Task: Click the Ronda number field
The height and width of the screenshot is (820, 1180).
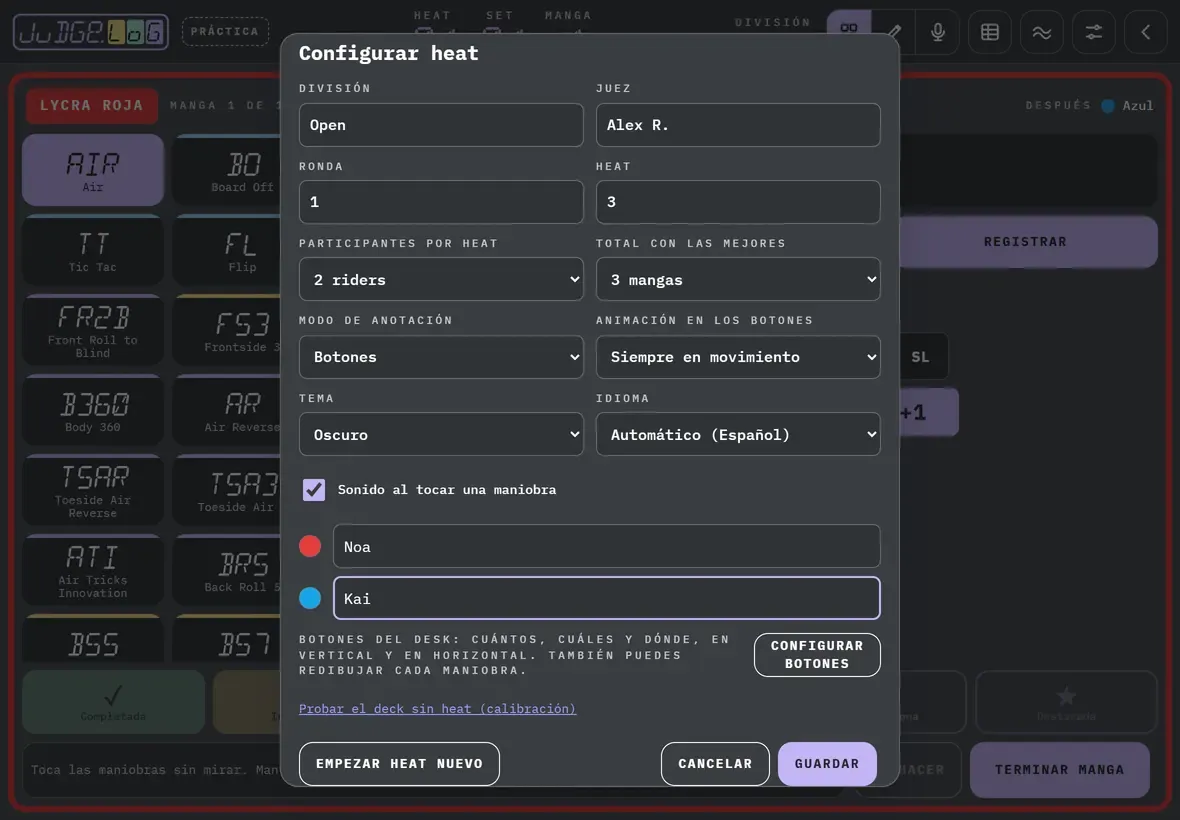Action: pyautogui.click(x=441, y=202)
